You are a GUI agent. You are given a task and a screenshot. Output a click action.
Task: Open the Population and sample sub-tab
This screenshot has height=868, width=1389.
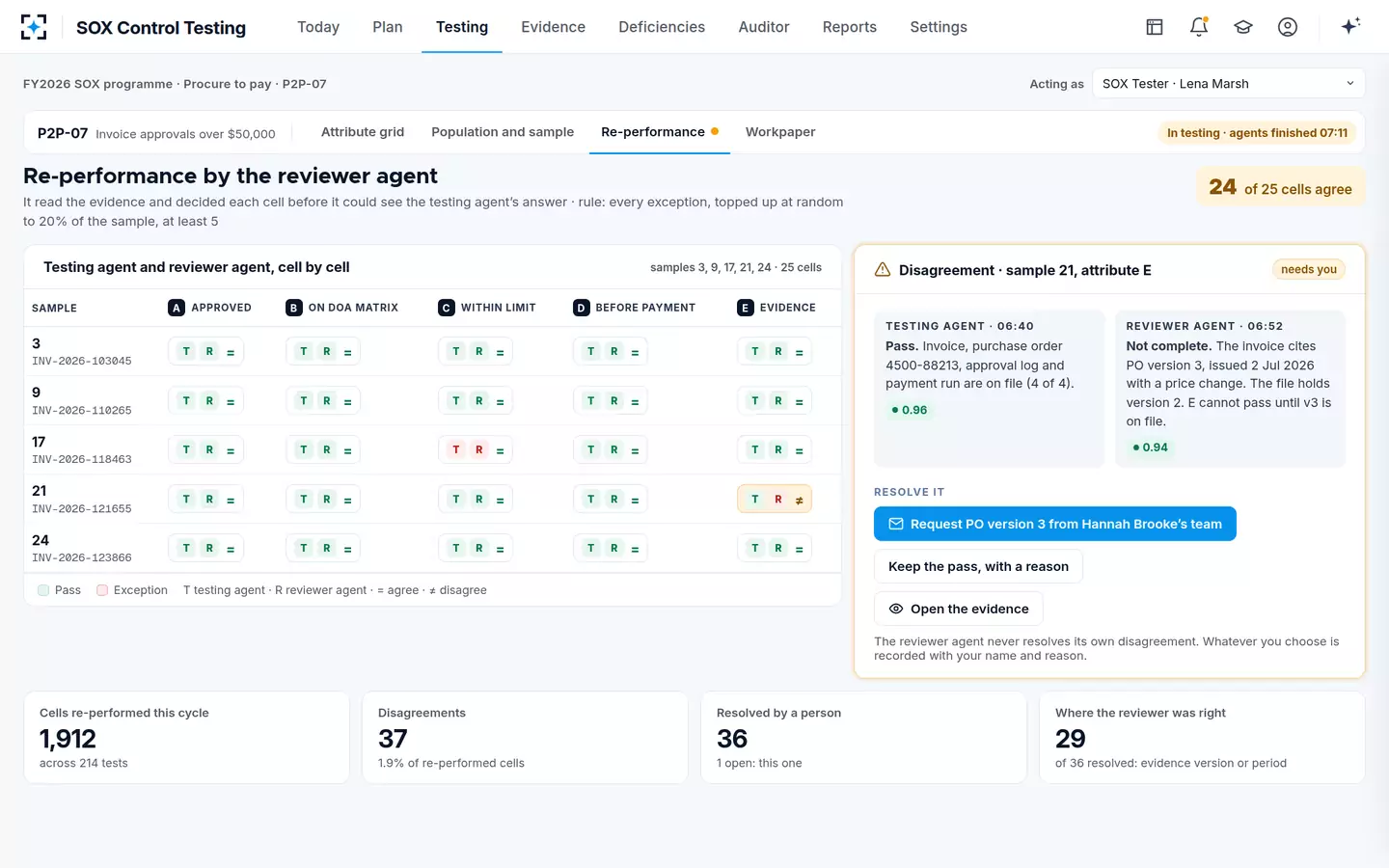(x=503, y=132)
